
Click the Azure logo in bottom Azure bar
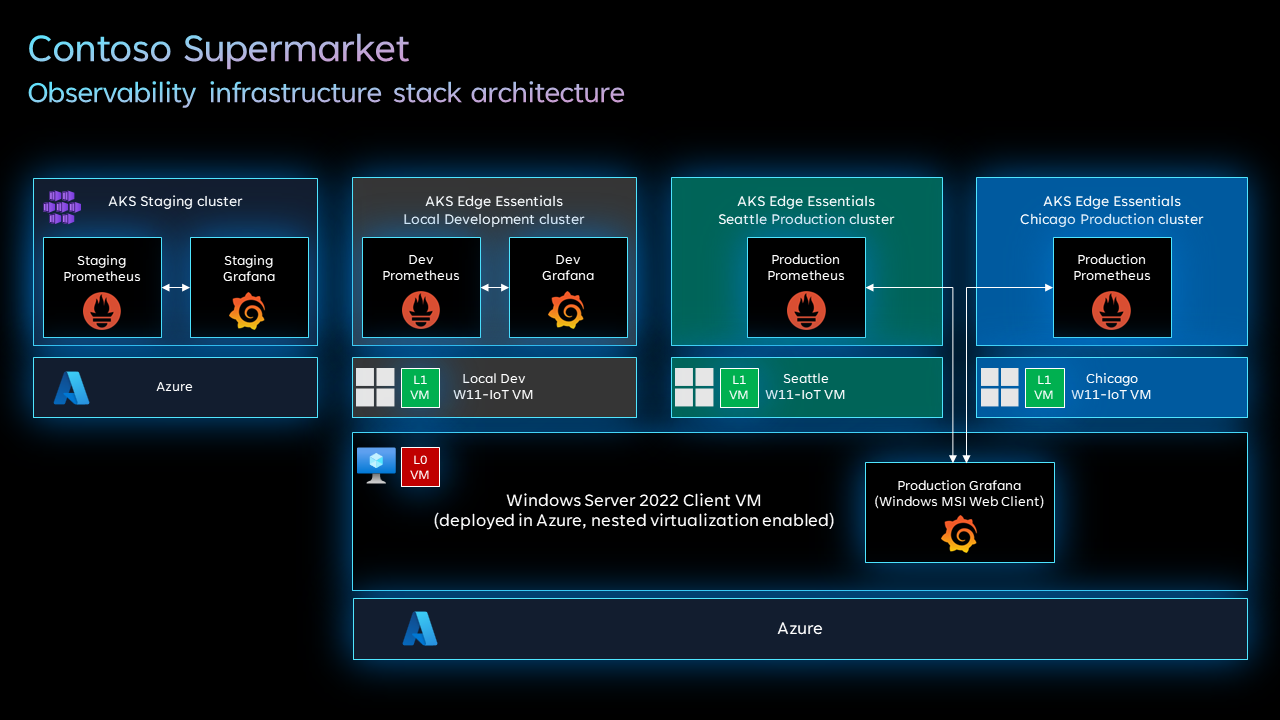tap(420, 629)
